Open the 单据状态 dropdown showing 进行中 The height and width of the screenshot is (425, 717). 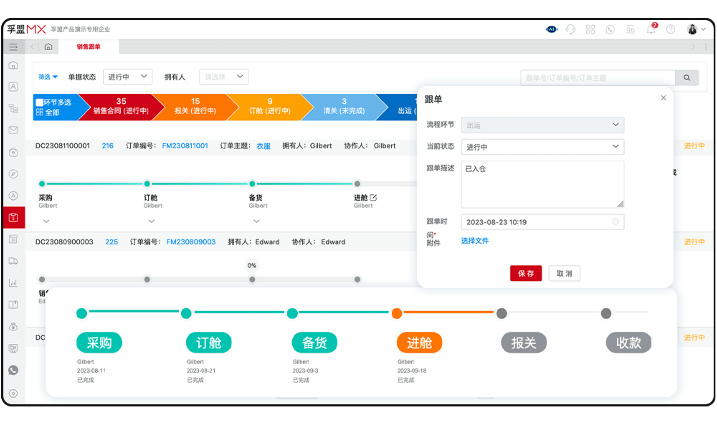[128, 76]
